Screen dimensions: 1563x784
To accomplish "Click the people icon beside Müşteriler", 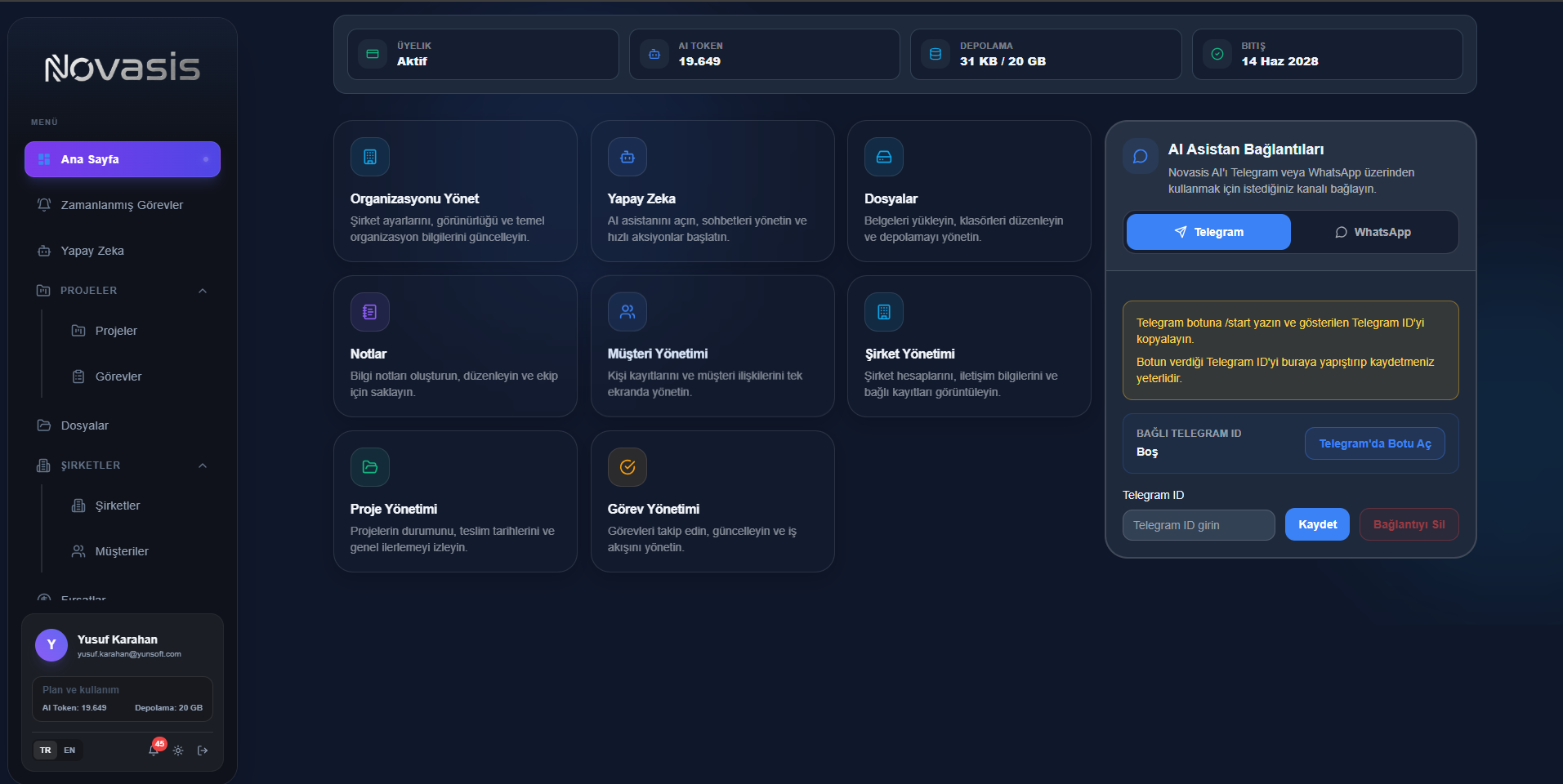I will pyautogui.click(x=78, y=551).
